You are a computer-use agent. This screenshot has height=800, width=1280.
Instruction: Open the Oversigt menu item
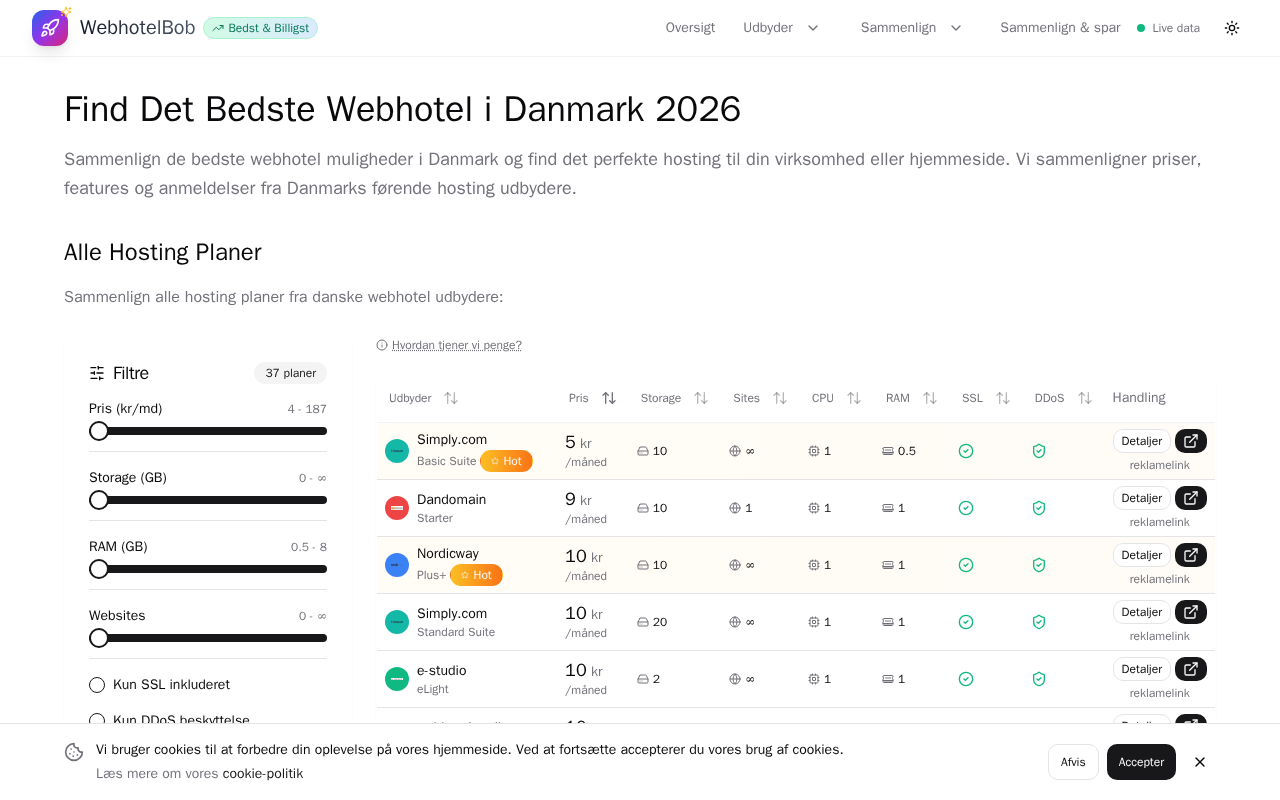(690, 28)
